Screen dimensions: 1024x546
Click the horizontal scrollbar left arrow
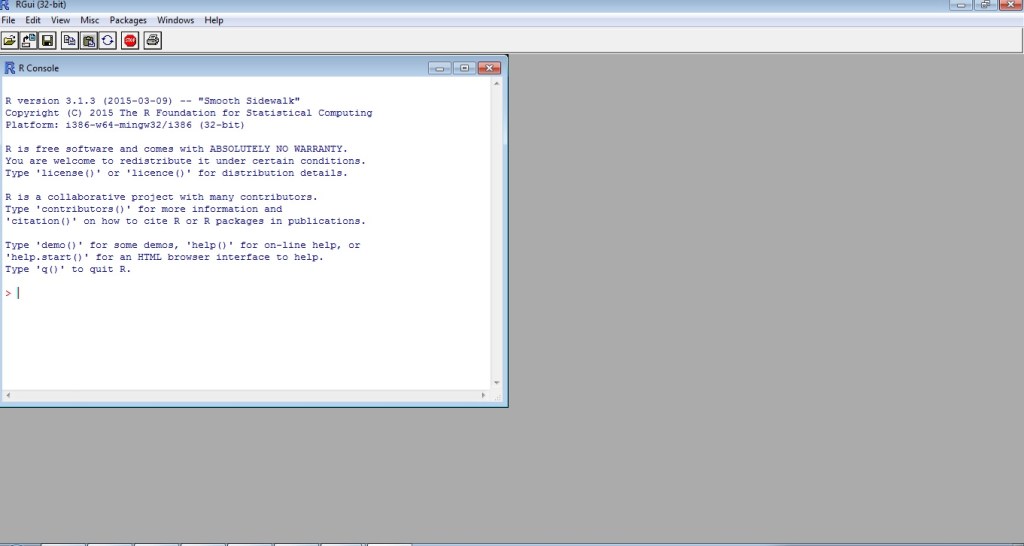point(6,396)
